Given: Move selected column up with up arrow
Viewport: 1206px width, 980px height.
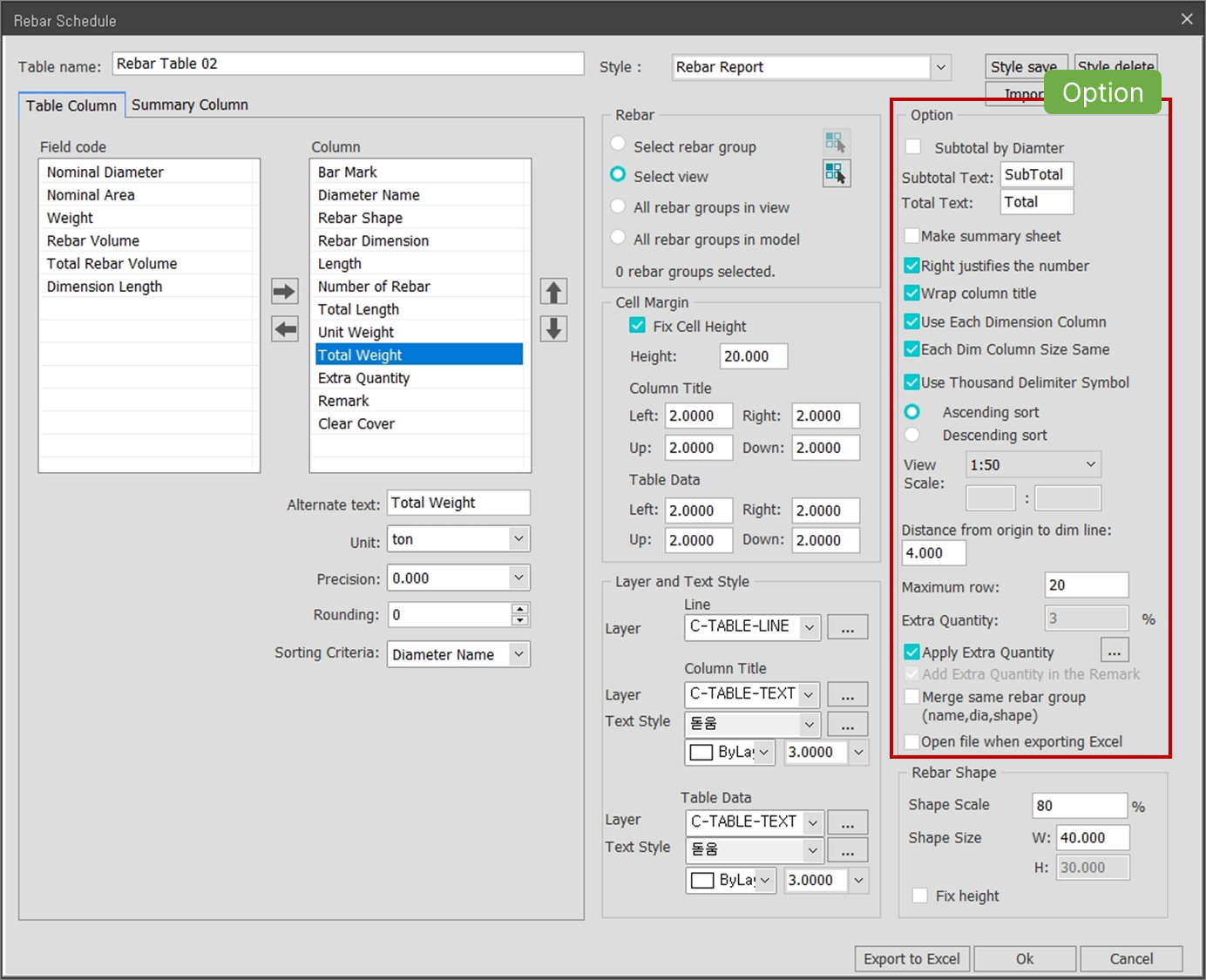Looking at the screenshot, I should point(553,291).
